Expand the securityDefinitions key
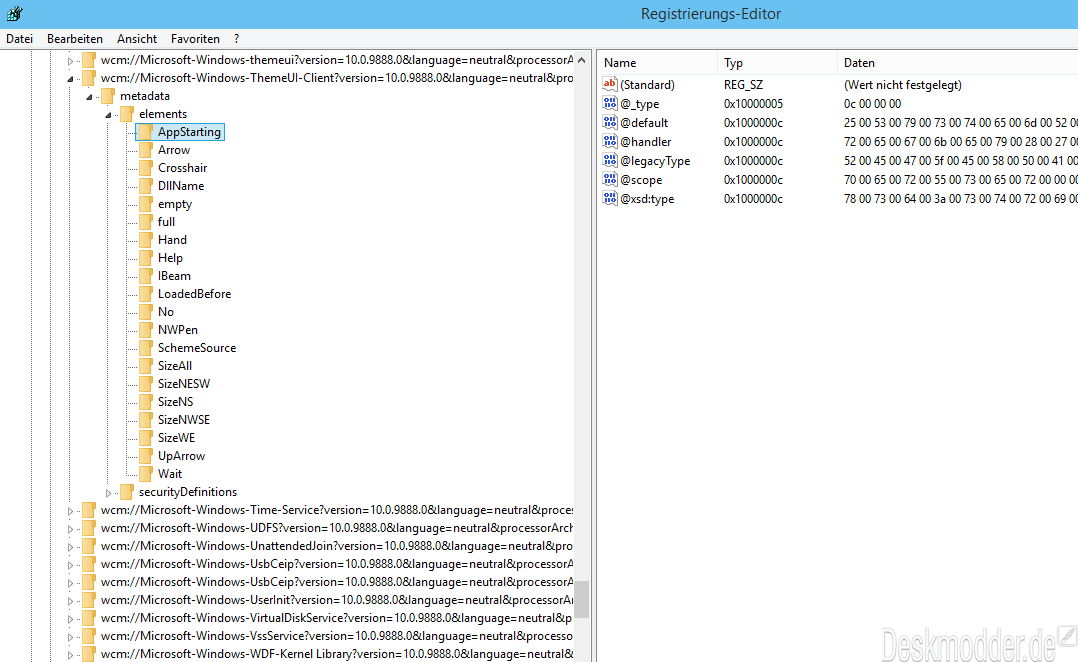Screen dimensions: 1078x662 [109, 493]
